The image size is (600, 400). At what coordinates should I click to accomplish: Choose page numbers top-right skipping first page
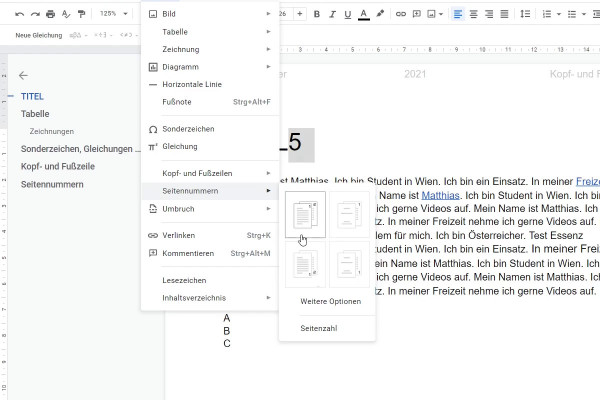click(x=349, y=214)
